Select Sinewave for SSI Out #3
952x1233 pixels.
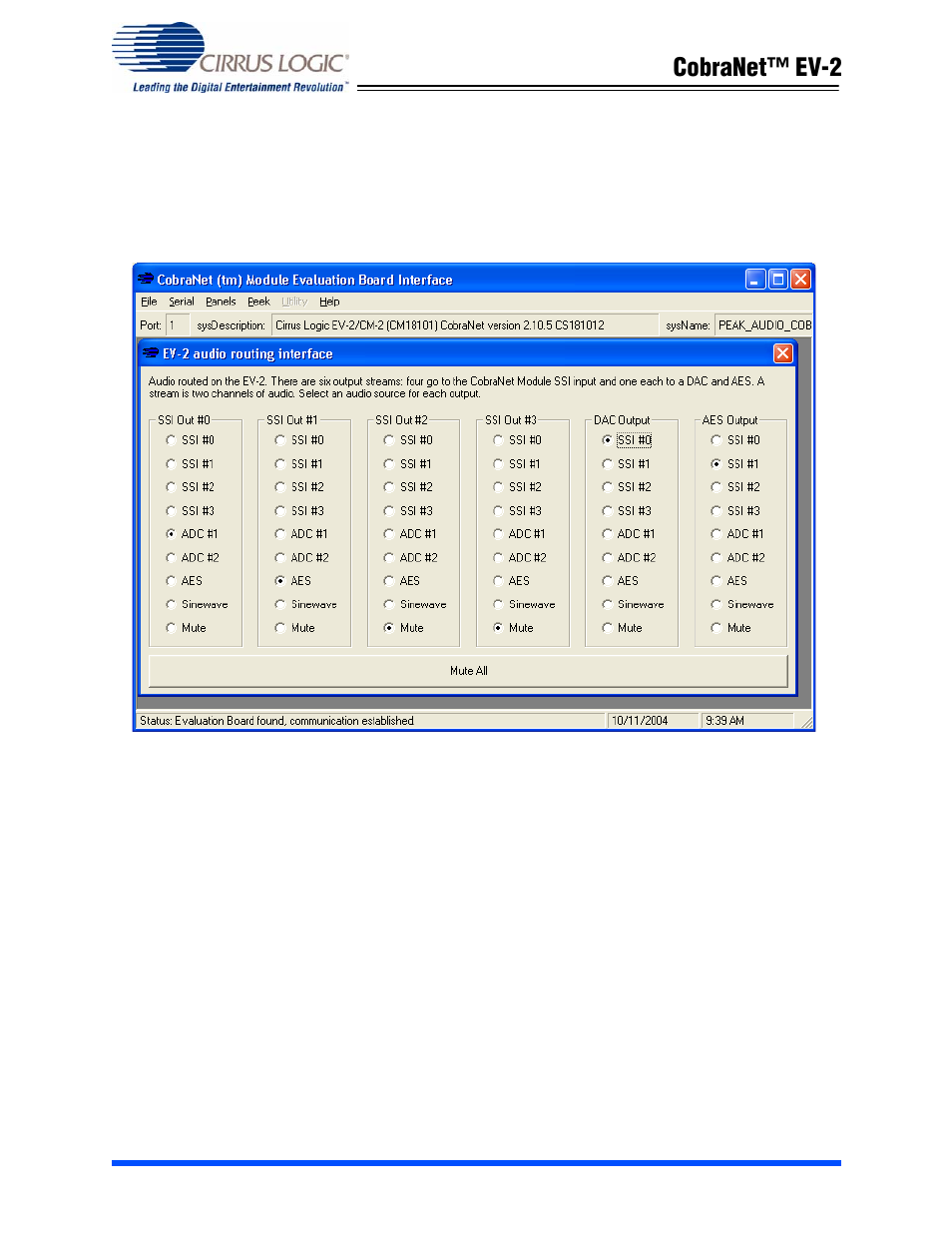(x=498, y=605)
